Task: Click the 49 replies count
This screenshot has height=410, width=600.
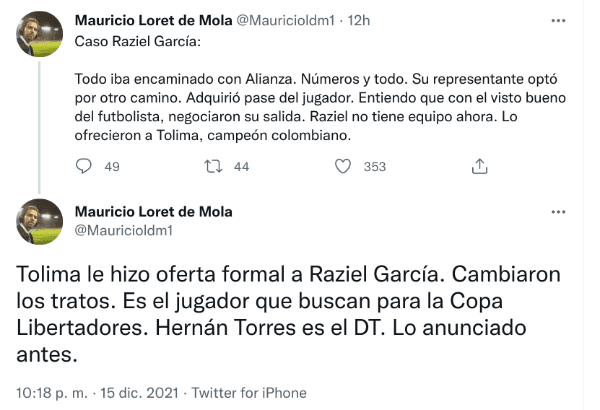Action: pos(111,167)
